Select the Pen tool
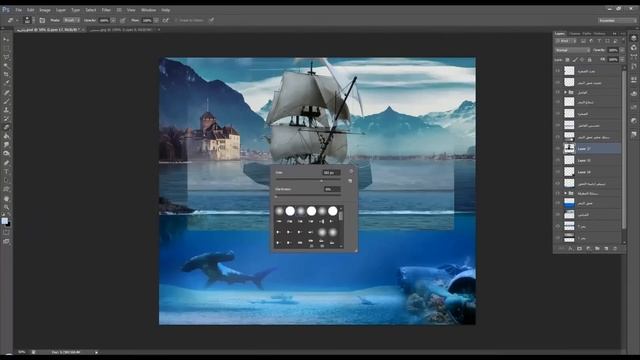 click(6, 163)
